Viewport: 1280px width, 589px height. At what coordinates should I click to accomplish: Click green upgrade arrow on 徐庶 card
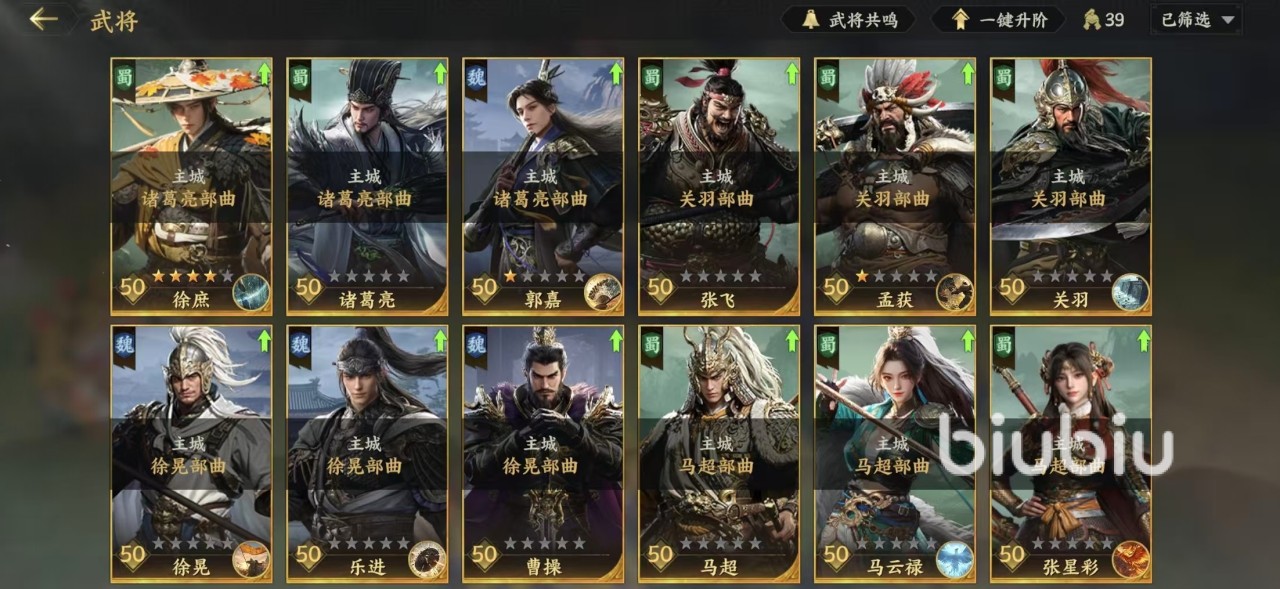264,73
